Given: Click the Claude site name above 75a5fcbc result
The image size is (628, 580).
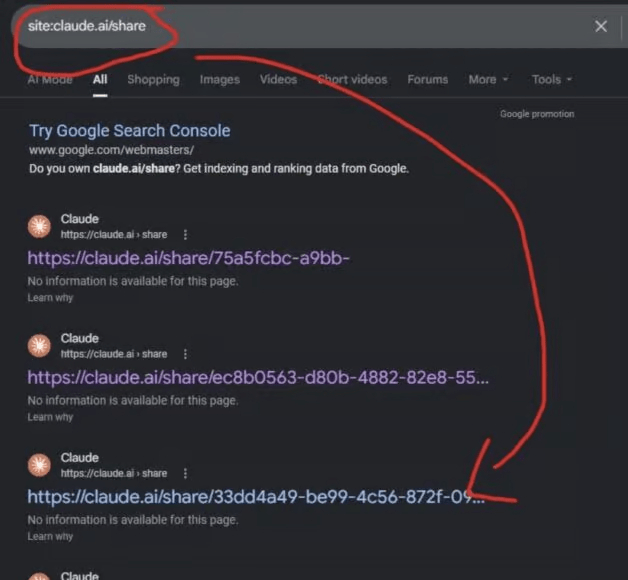Looking at the screenshot, I should 80,219.
